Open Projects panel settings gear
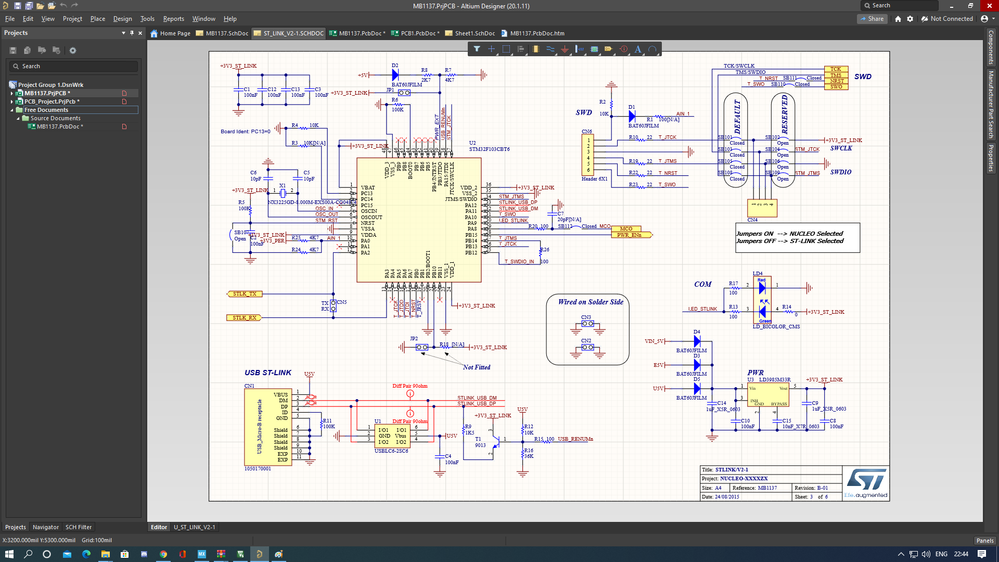 pyautogui.click(x=73, y=50)
